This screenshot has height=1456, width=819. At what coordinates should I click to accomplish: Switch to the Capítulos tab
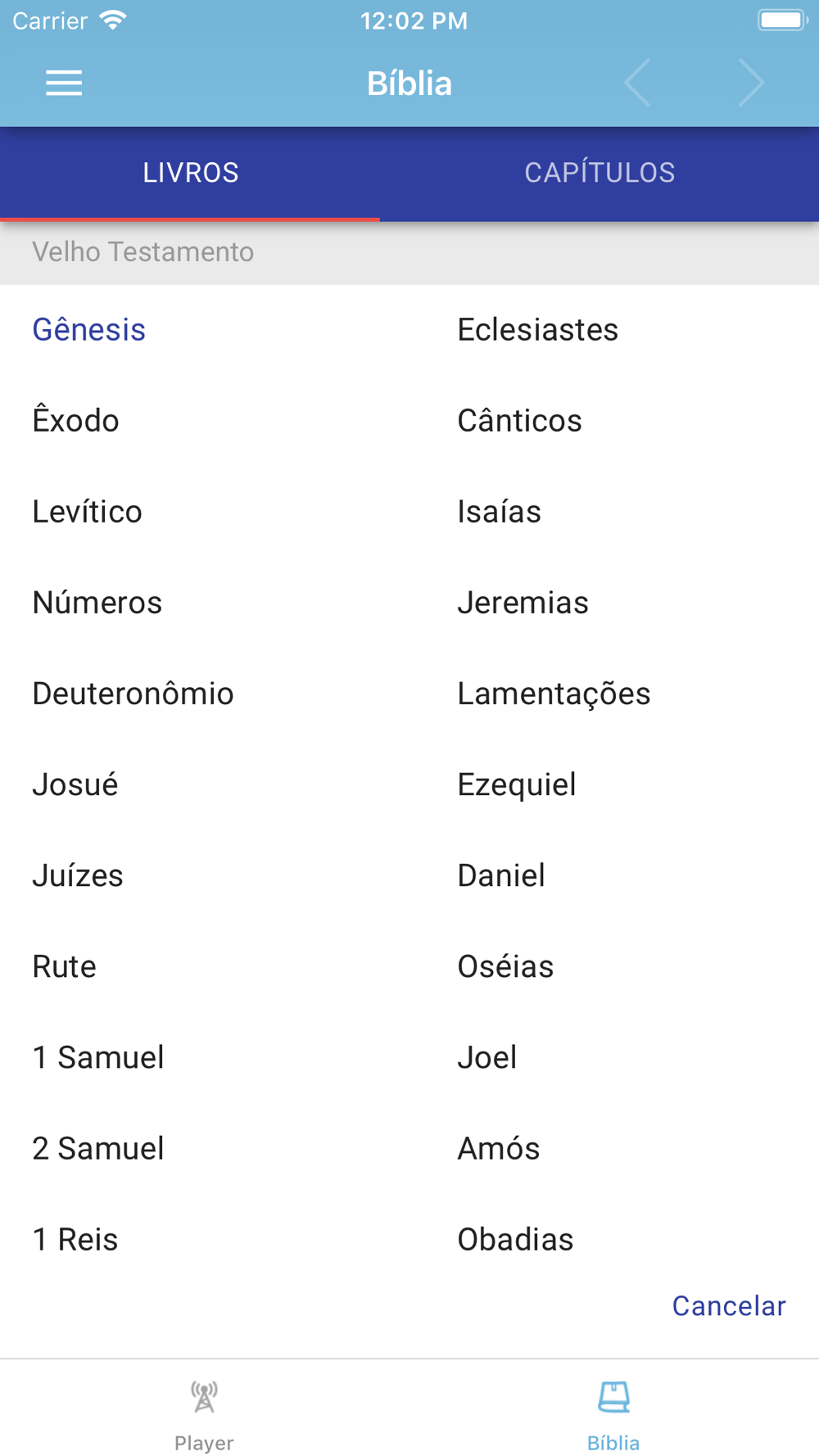[x=600, y=173]
